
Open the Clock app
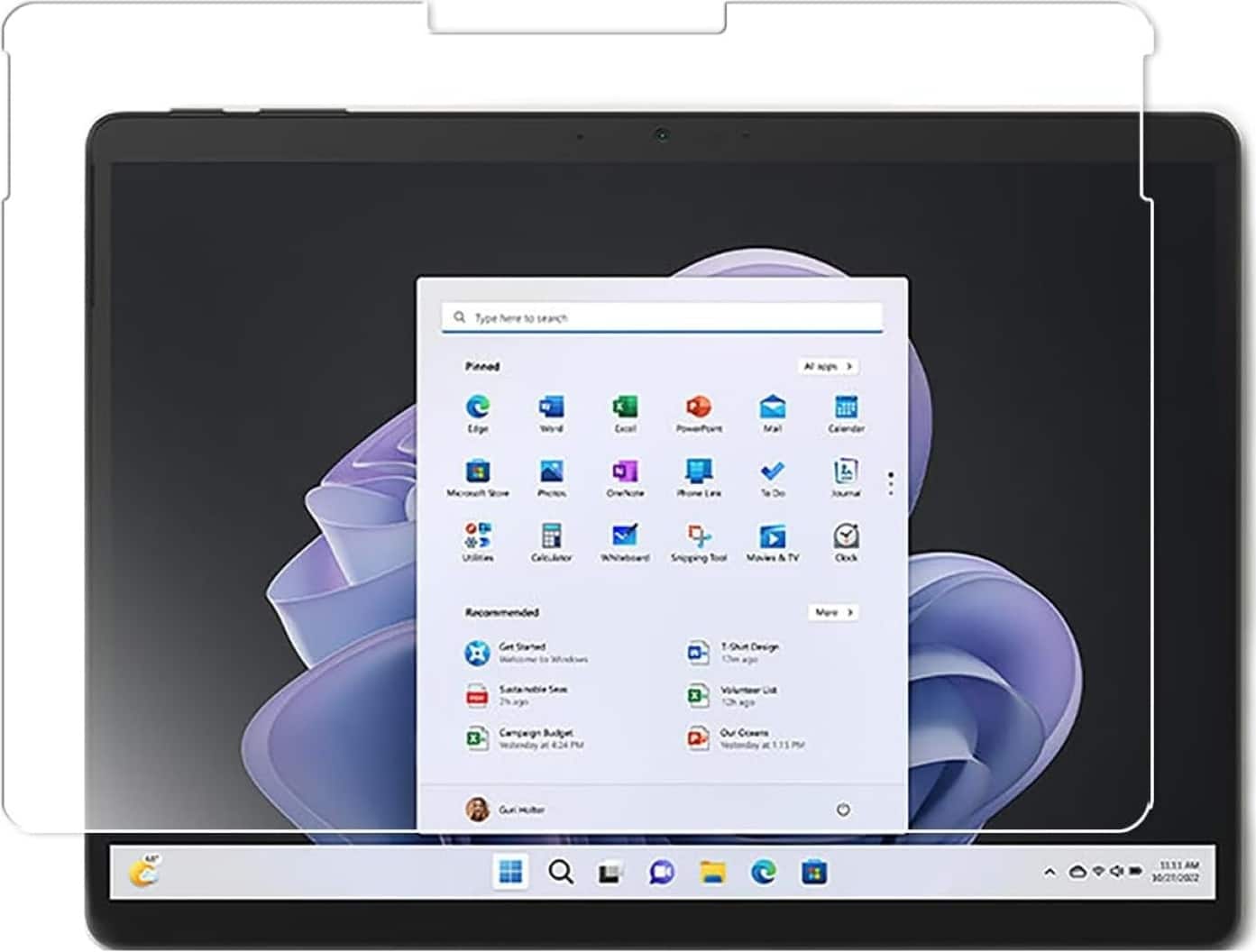(846, 537)
